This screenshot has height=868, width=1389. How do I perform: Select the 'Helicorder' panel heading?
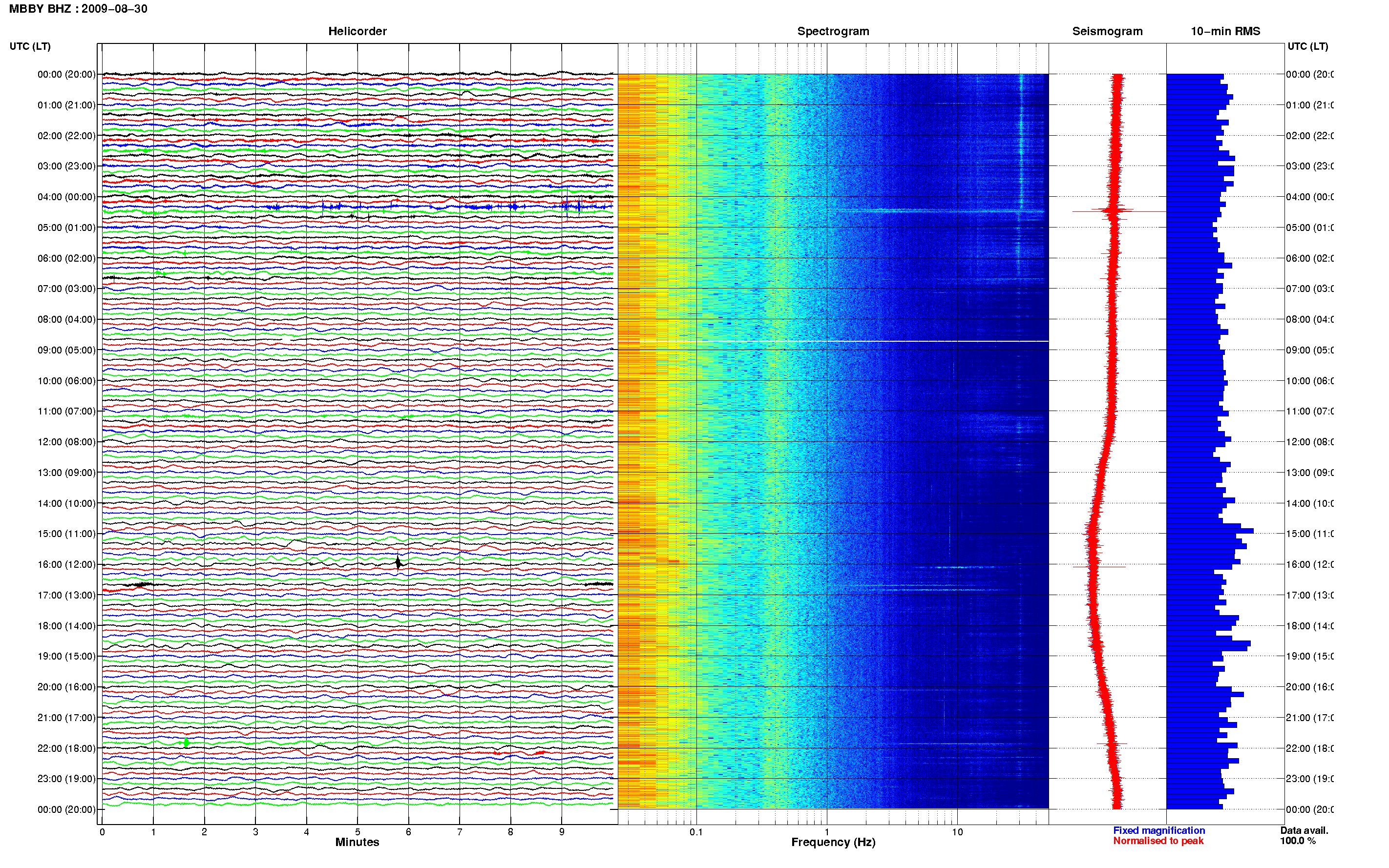pos(357,31)
